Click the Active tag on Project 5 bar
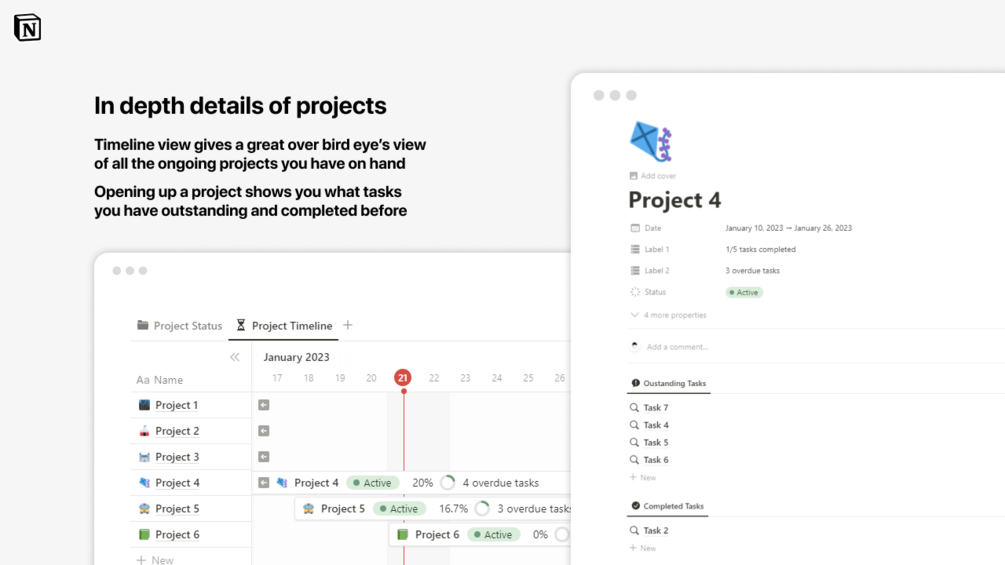The height and width of the screenshot is (565, 1005). (399, 509)
